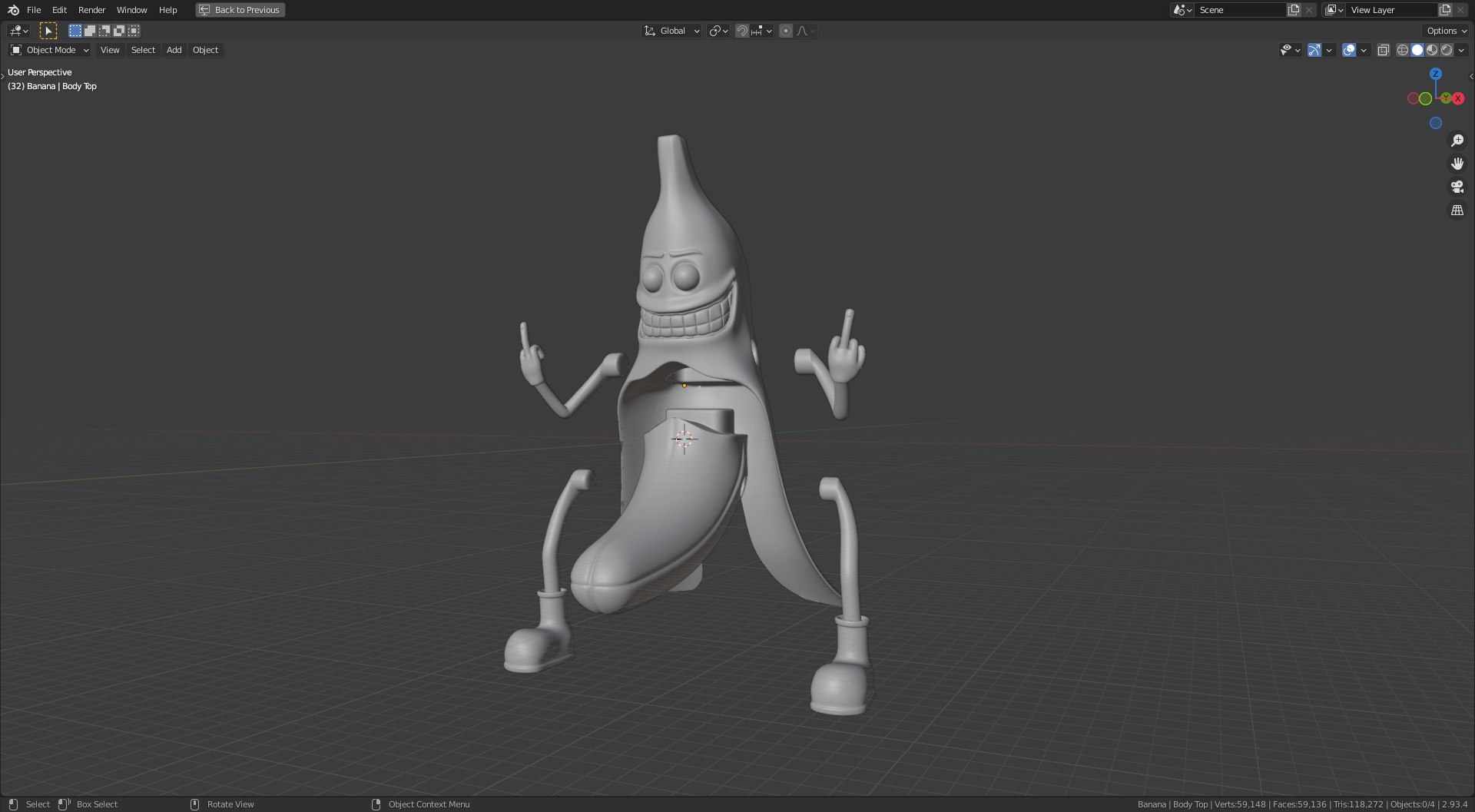Switch perspective/orthographic grid icon

(1457, 210)
